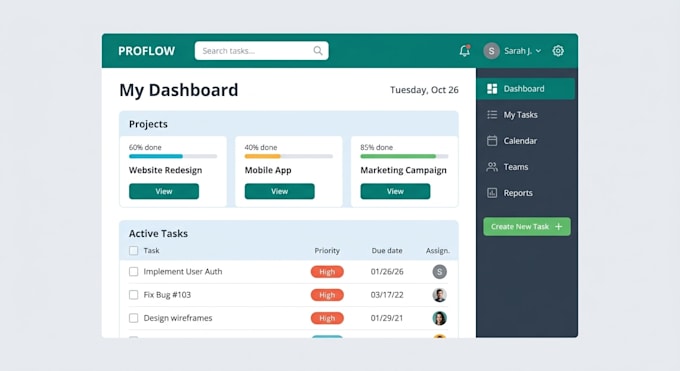Click the Mobile App project title
The height and width of the screenshot is (371, 680).
pyautogui.click(x=268, y=170)
